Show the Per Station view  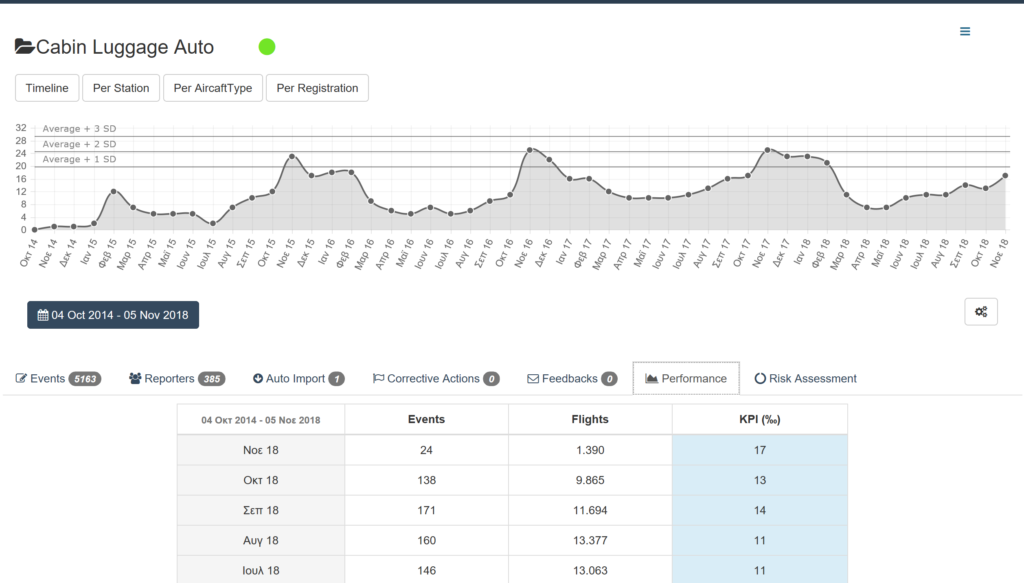[121, 88]
